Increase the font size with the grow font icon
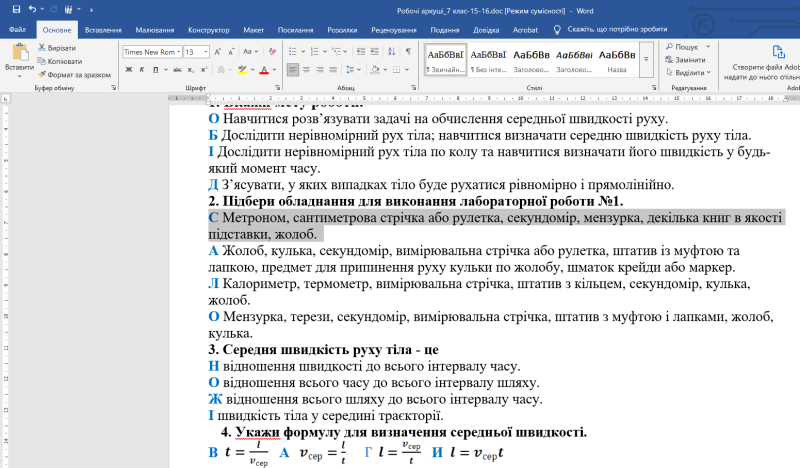Viewport: 800px width, 468px height. point(217,52)
